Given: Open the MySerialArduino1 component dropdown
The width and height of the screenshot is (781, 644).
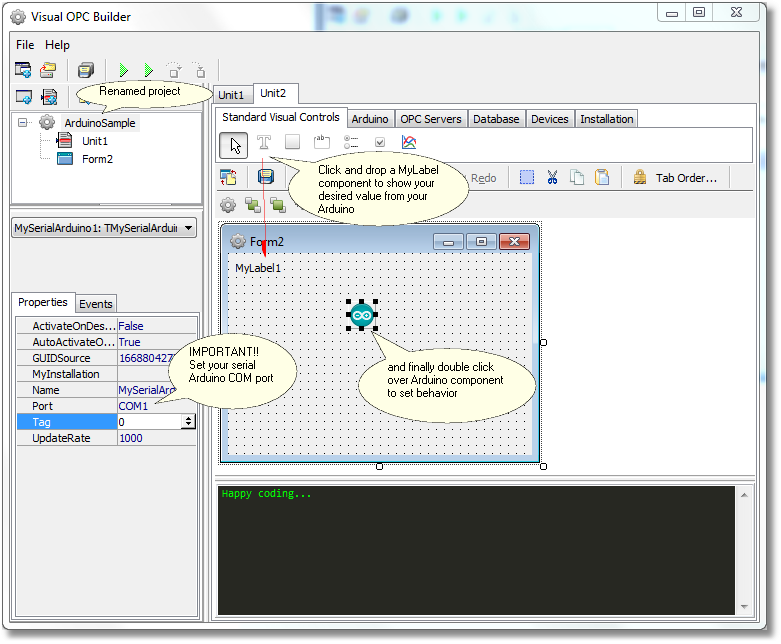Looking at the screenshot, I should click(x=188, y=228).
